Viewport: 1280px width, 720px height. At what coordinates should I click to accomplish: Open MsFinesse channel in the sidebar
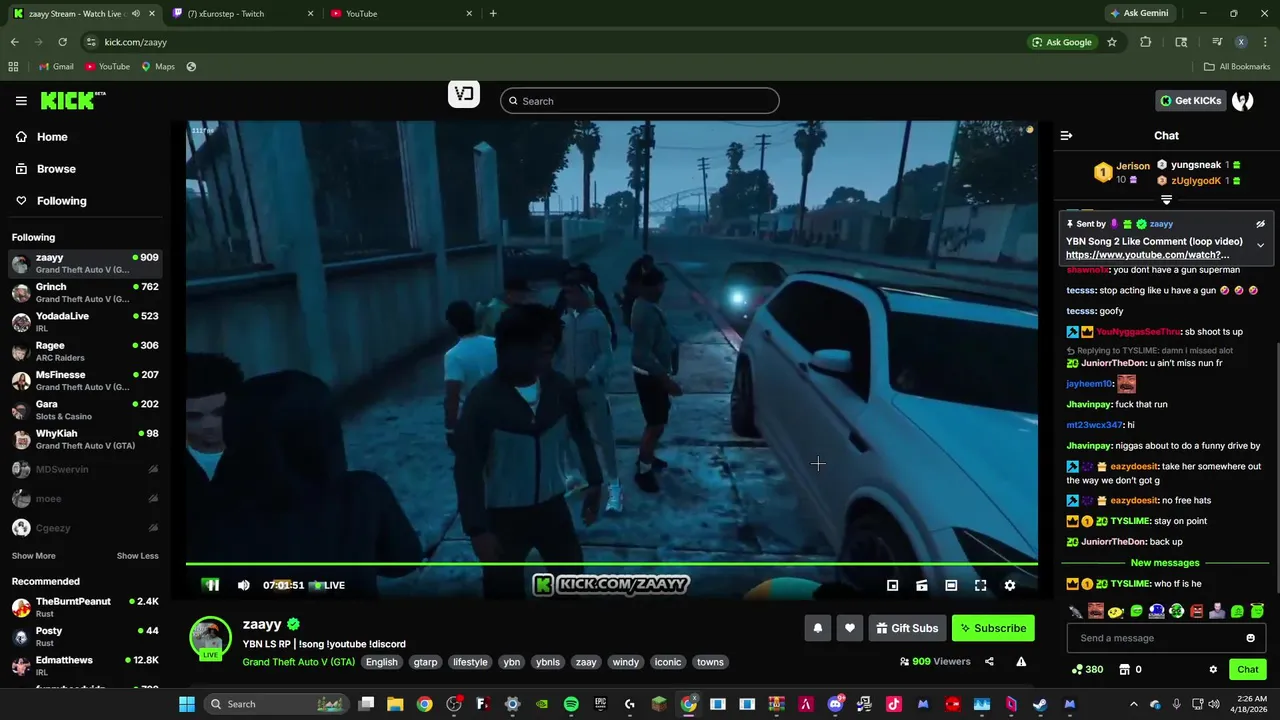85,381
